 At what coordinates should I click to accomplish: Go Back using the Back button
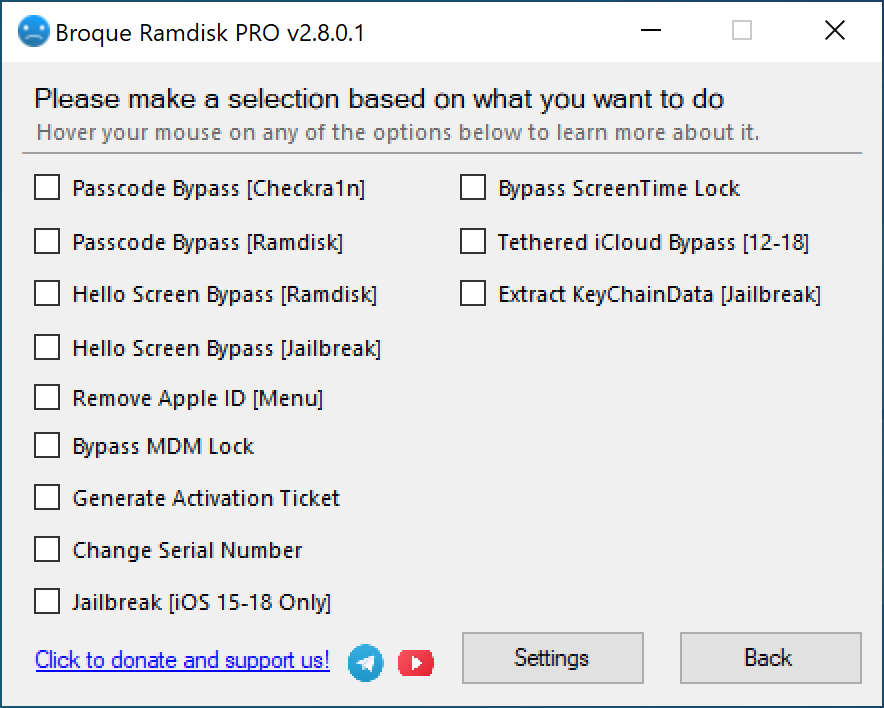pos(771,658)
